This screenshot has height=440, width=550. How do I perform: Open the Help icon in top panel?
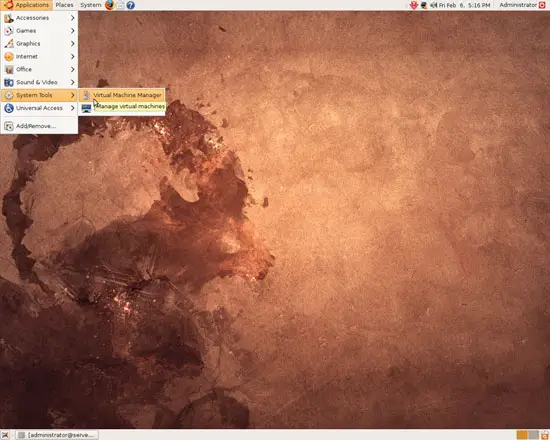130,5
